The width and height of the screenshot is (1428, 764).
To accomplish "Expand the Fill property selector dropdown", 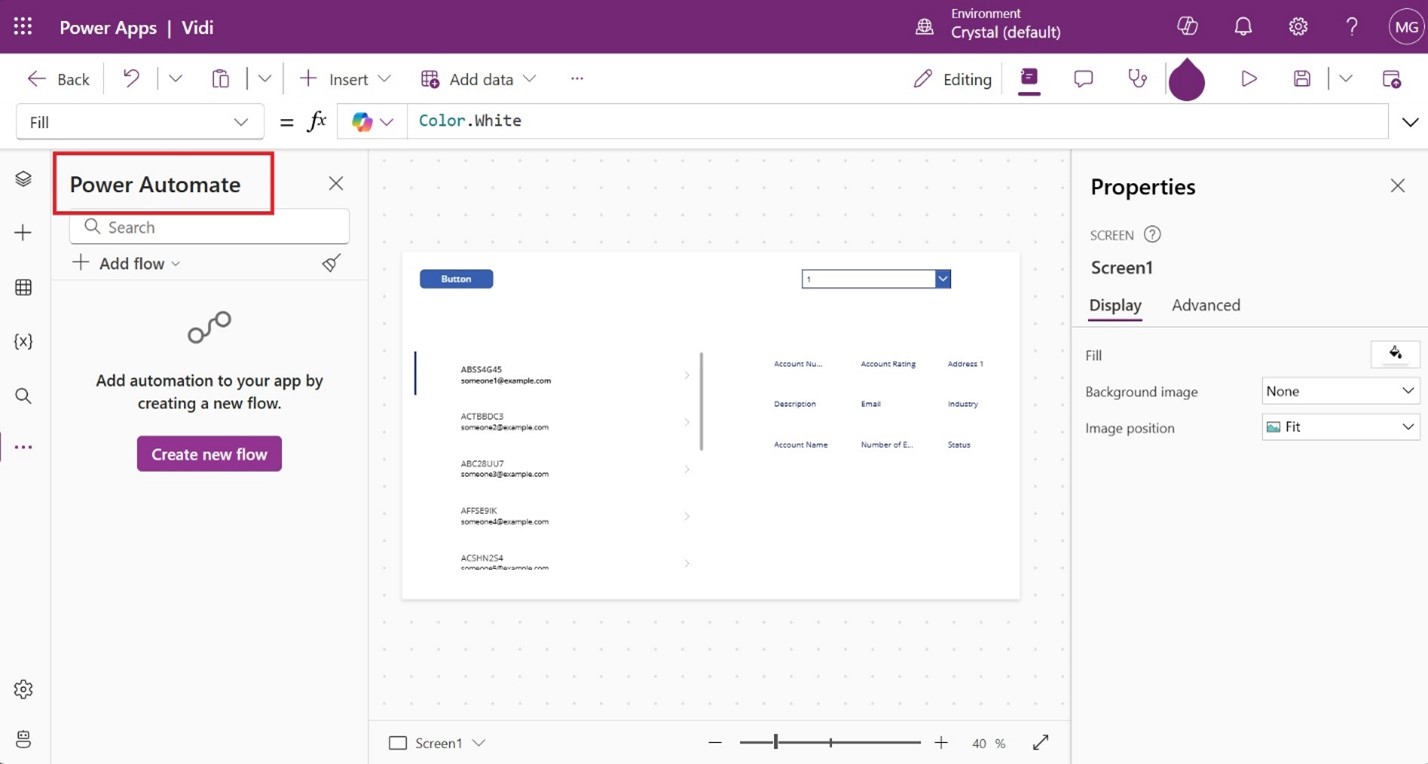I will coord(140,122).
